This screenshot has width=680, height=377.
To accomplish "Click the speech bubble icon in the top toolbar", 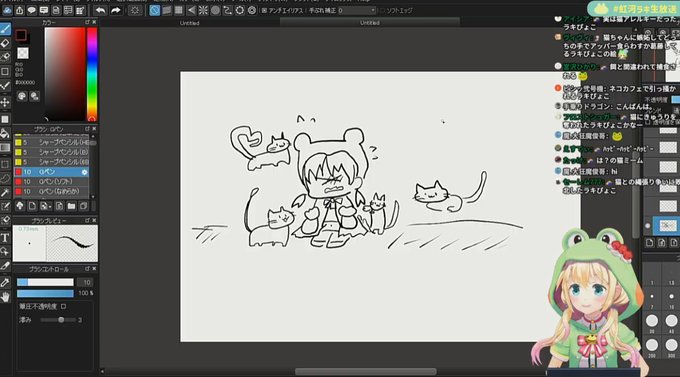I will tap(32, 10).
